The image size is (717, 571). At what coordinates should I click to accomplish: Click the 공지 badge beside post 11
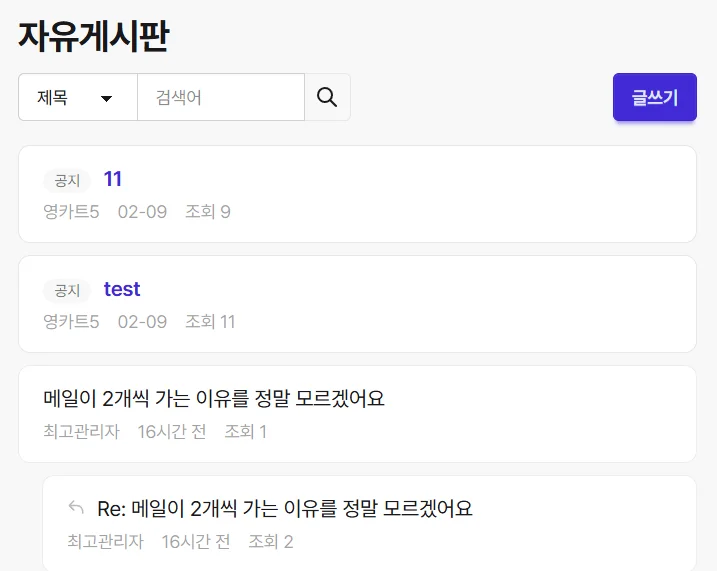tap(67, 181)
